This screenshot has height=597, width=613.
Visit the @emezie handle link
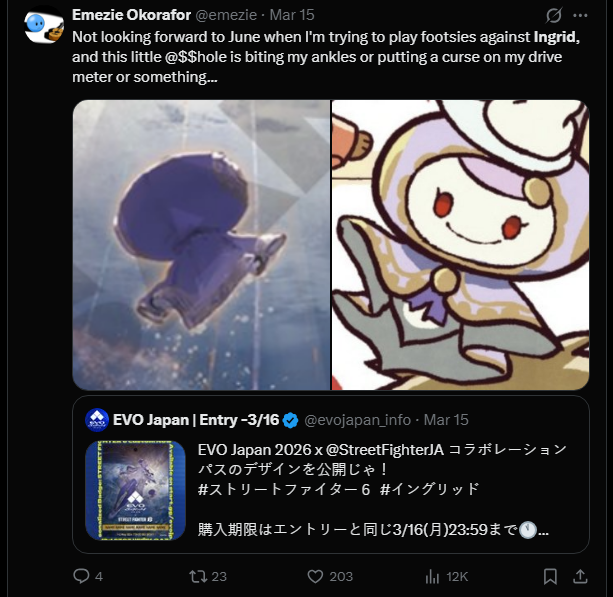click(226, 15)
